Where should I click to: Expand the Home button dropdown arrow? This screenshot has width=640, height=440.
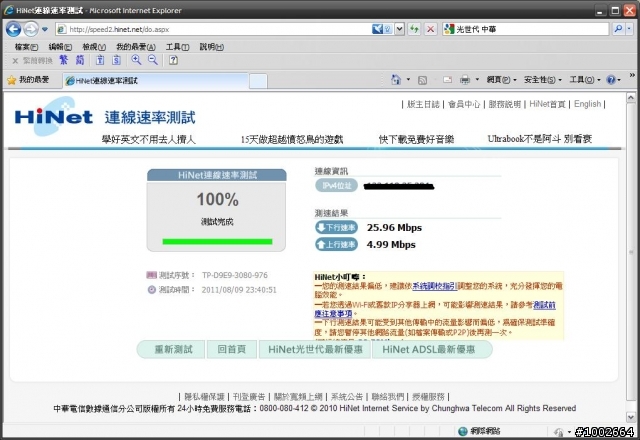coord(408,79)
